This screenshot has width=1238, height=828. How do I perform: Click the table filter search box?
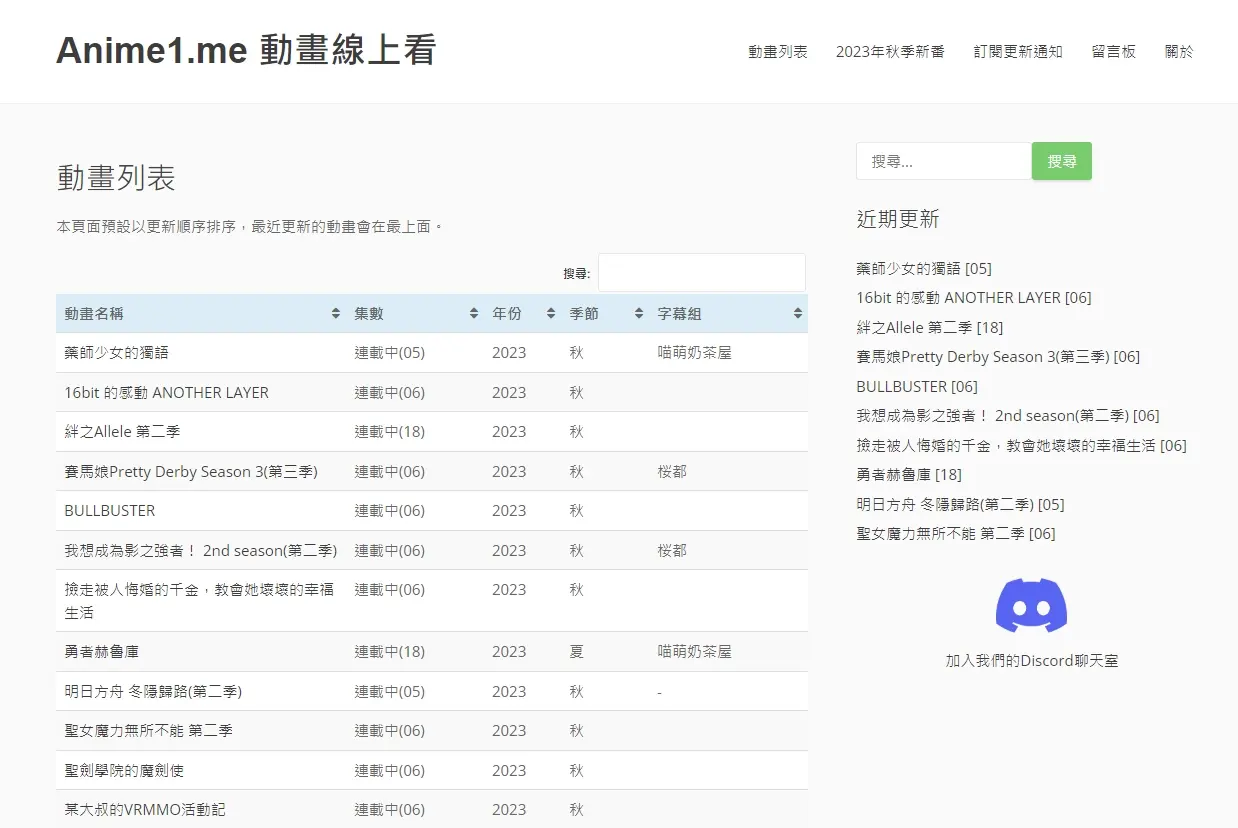[701, 273]
